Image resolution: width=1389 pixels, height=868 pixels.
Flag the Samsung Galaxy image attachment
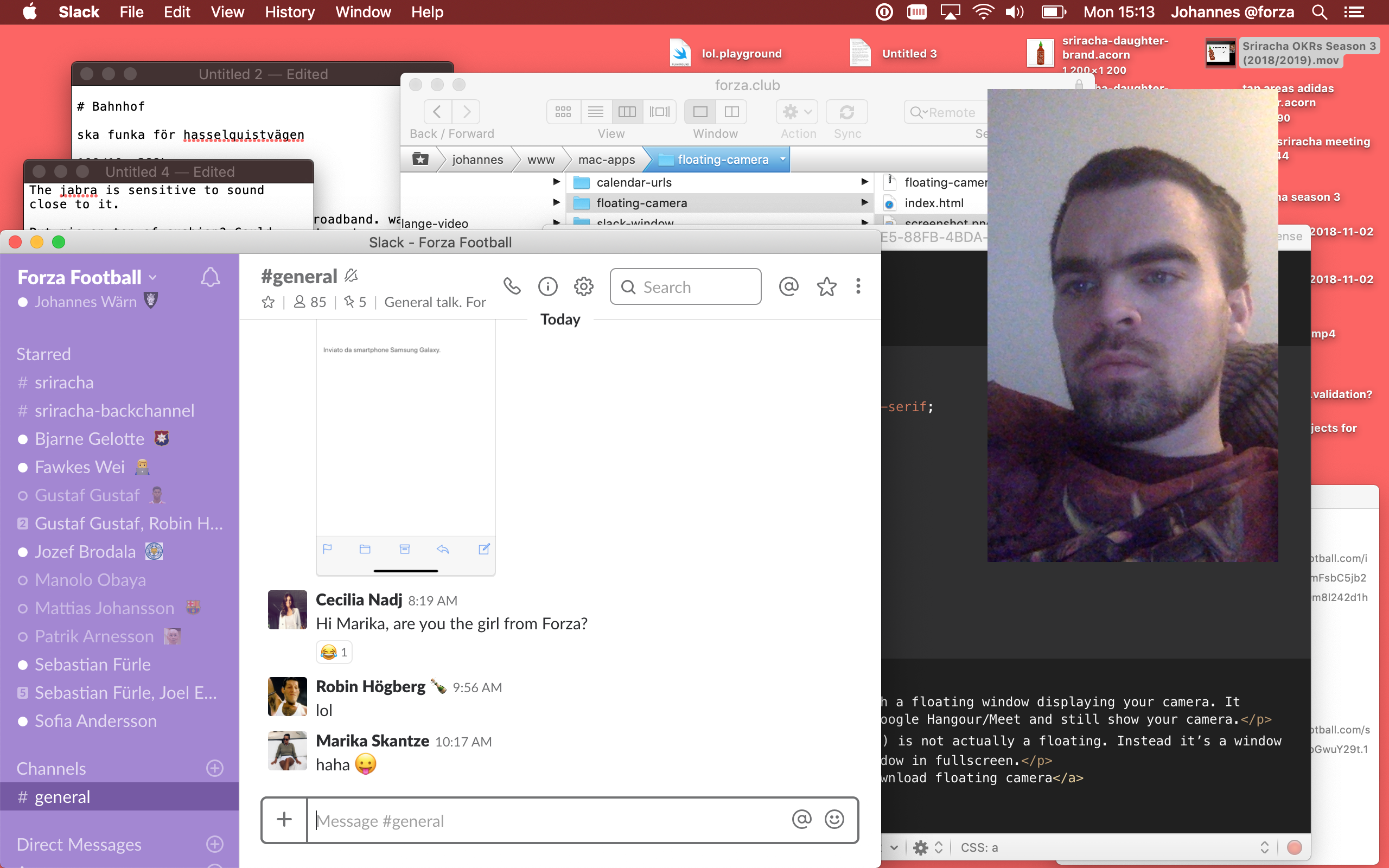click(x=327, y=549)
